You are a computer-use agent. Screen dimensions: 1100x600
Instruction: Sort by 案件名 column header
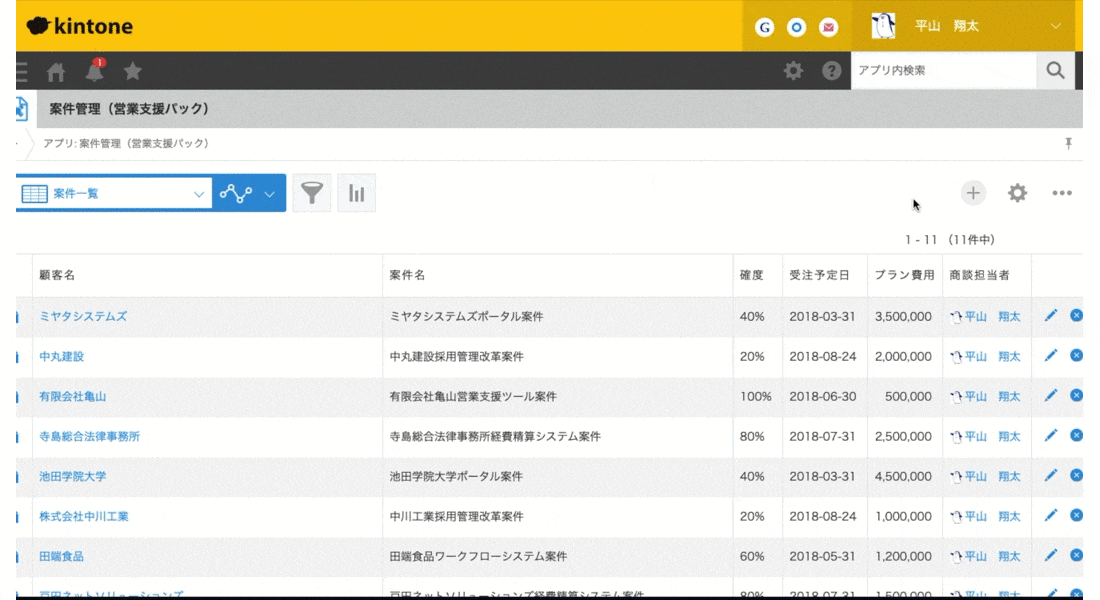[408, 275]
